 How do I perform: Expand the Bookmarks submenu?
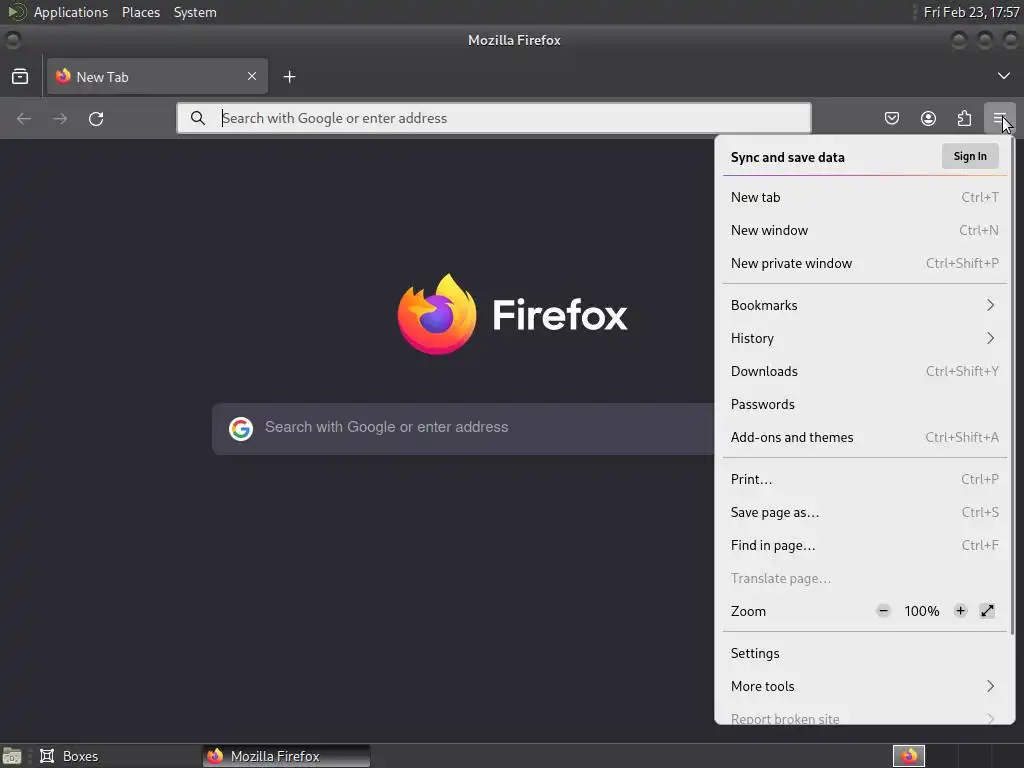pos(865,305)
